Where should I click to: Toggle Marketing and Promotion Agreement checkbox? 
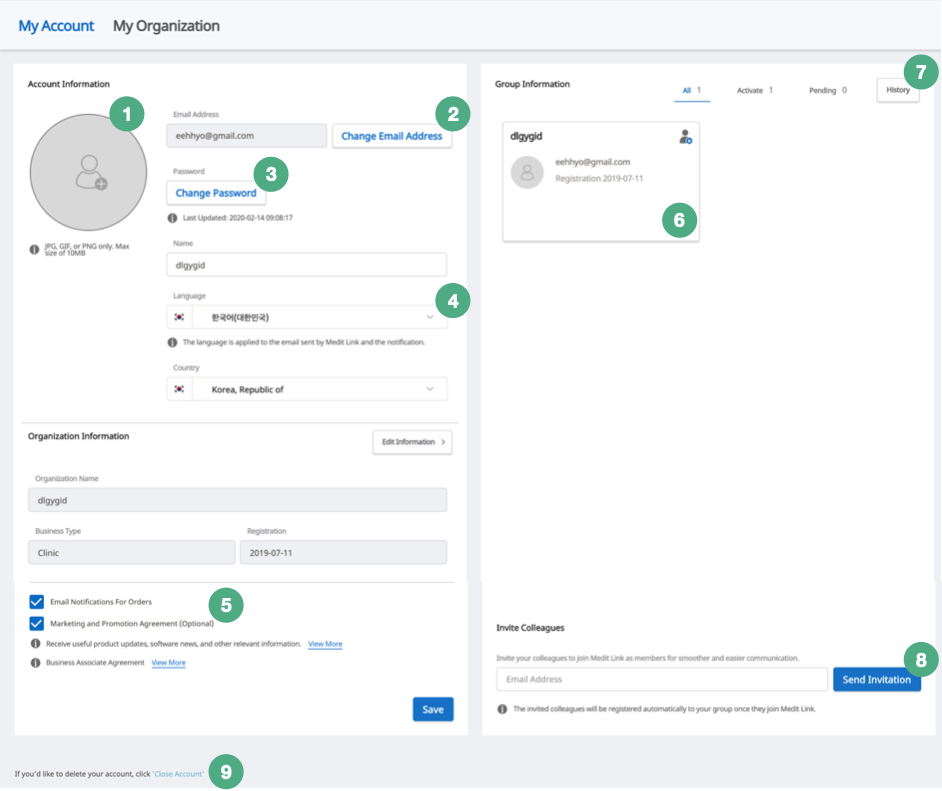coord(37,623)
